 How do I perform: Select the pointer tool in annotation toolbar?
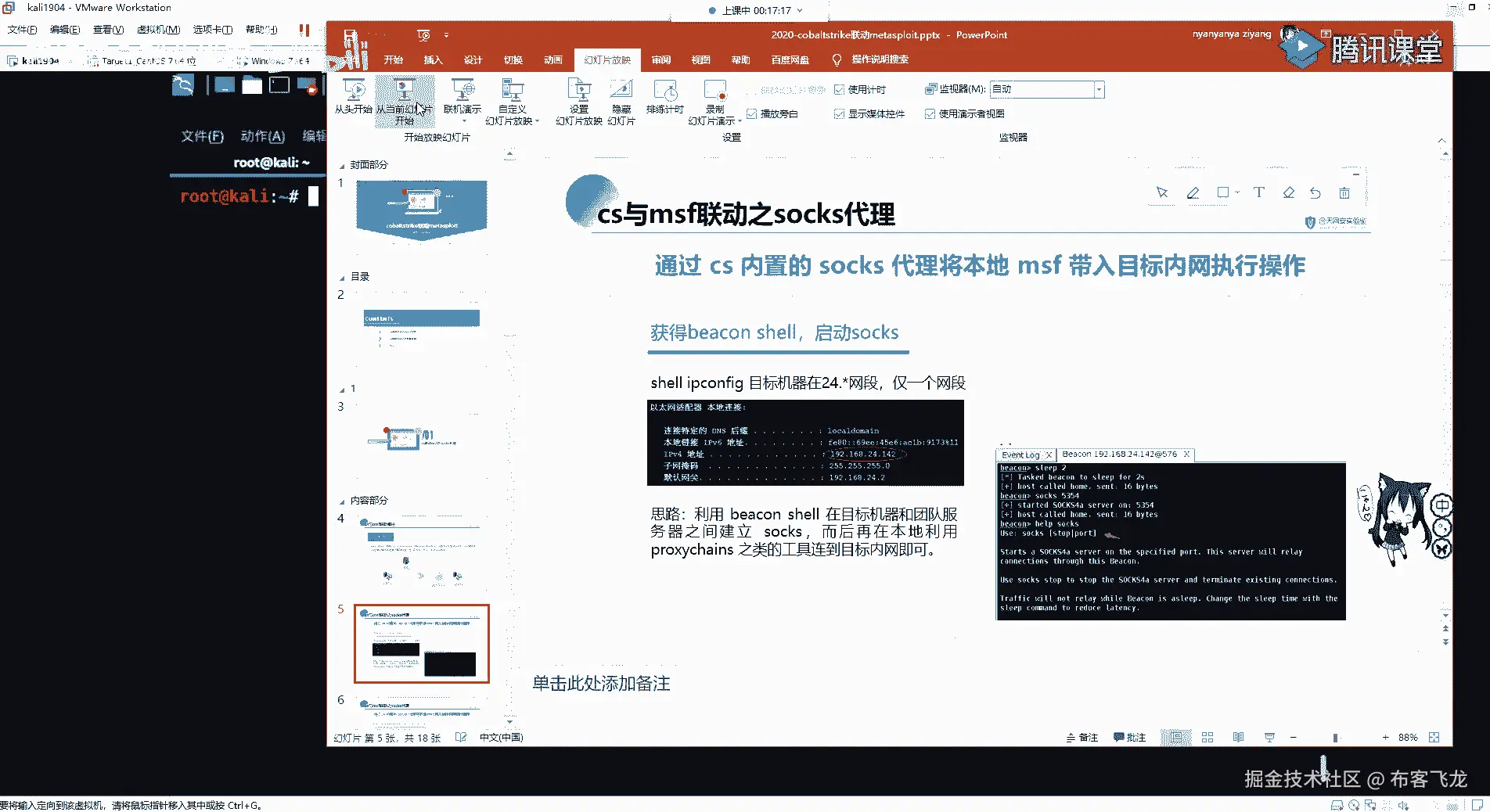point(1162,192)
